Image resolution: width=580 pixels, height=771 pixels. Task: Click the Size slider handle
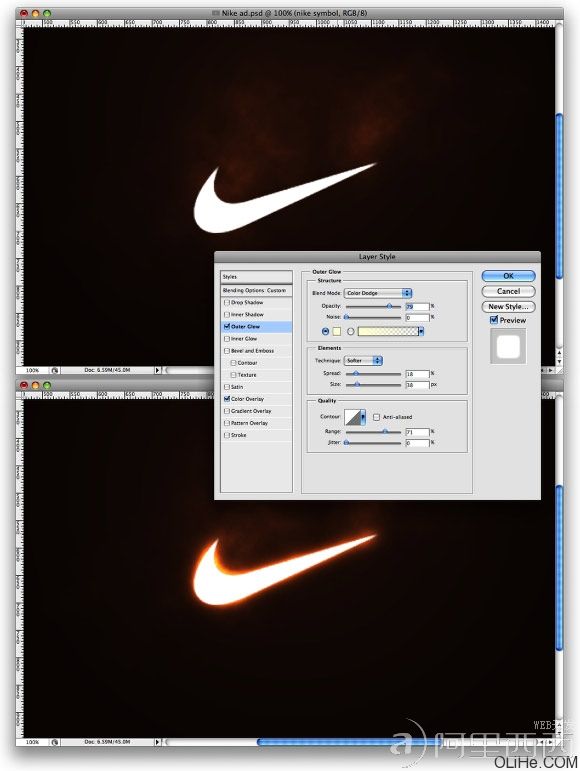[357, 385]
